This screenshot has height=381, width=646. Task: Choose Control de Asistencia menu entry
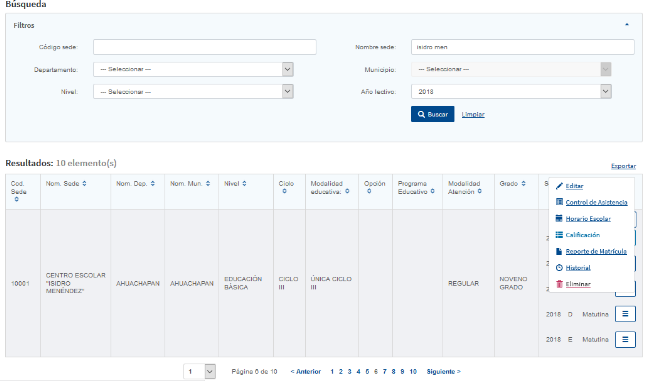tap(597, 202)
